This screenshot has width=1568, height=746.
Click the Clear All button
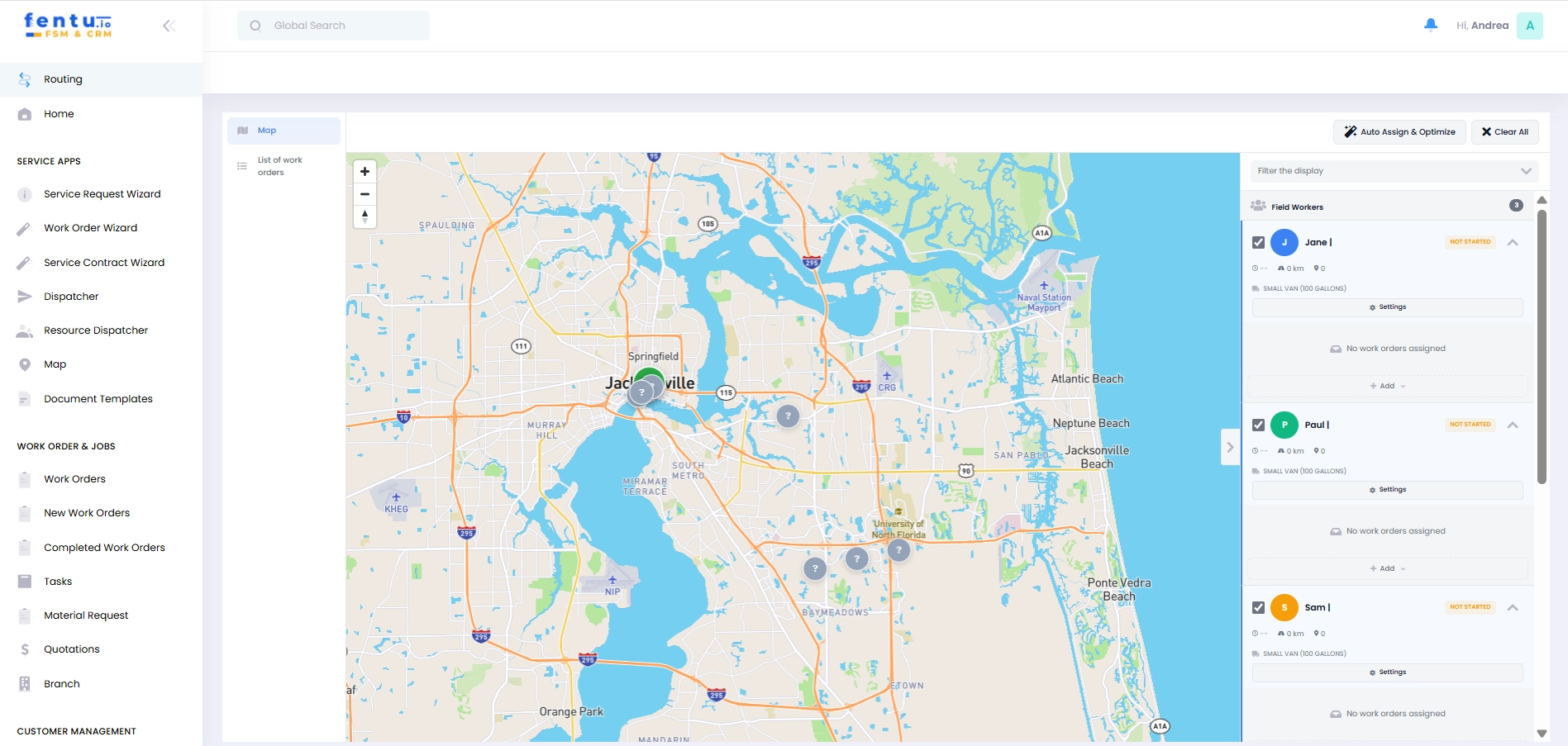[1504, 132]
